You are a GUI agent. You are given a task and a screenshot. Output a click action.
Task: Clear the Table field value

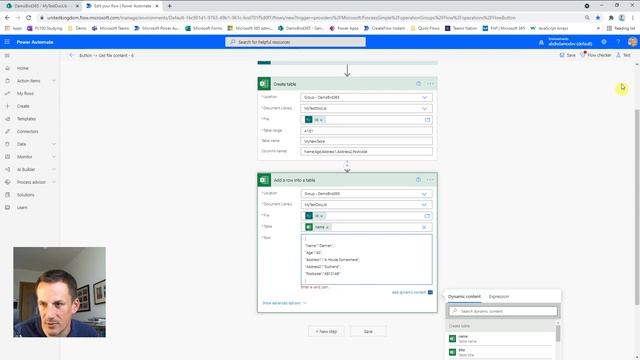(x=424, y=227)
